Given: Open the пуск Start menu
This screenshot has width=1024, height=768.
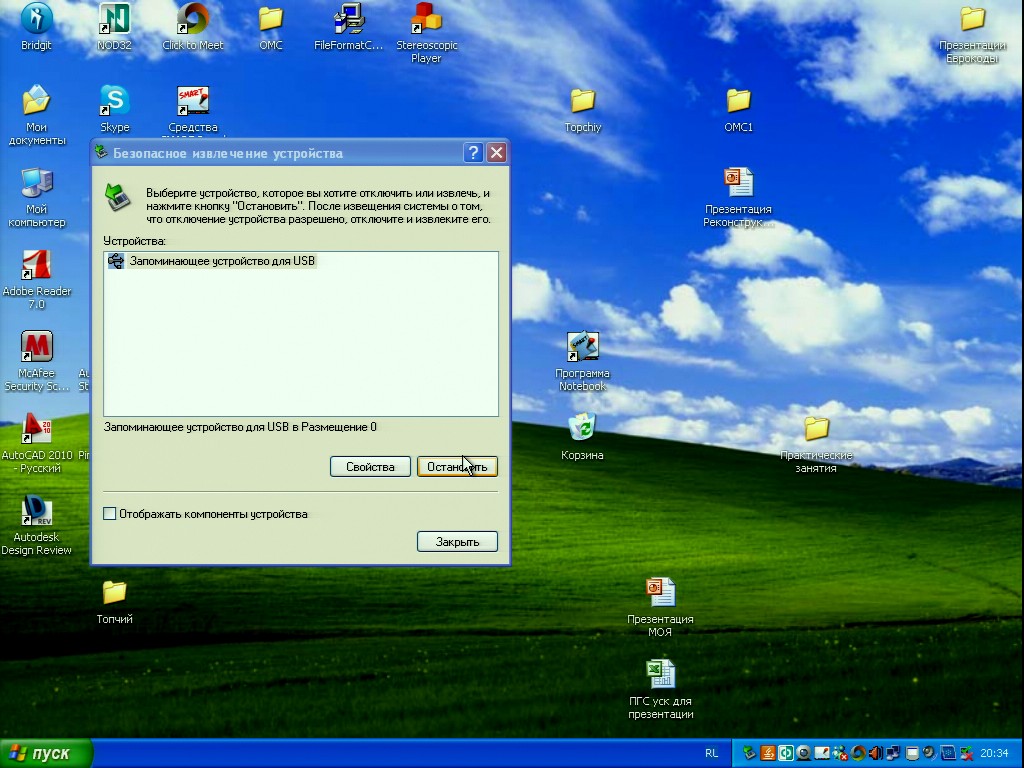Looking at the screenshot, I should tap(44, 754).
